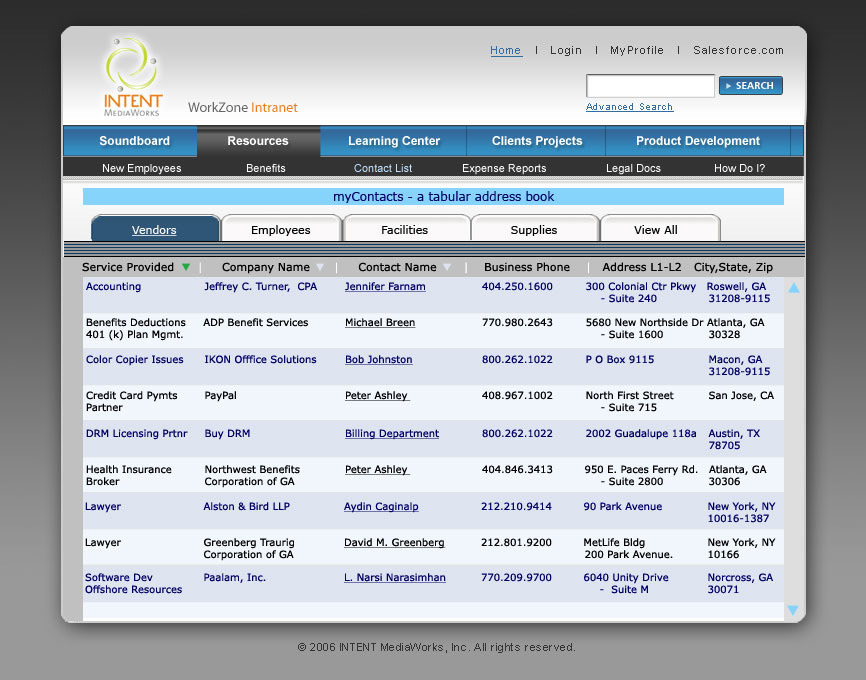Open contact David M. Greenberg
This screenshot has height=680, width=866.
pos(394,542)
